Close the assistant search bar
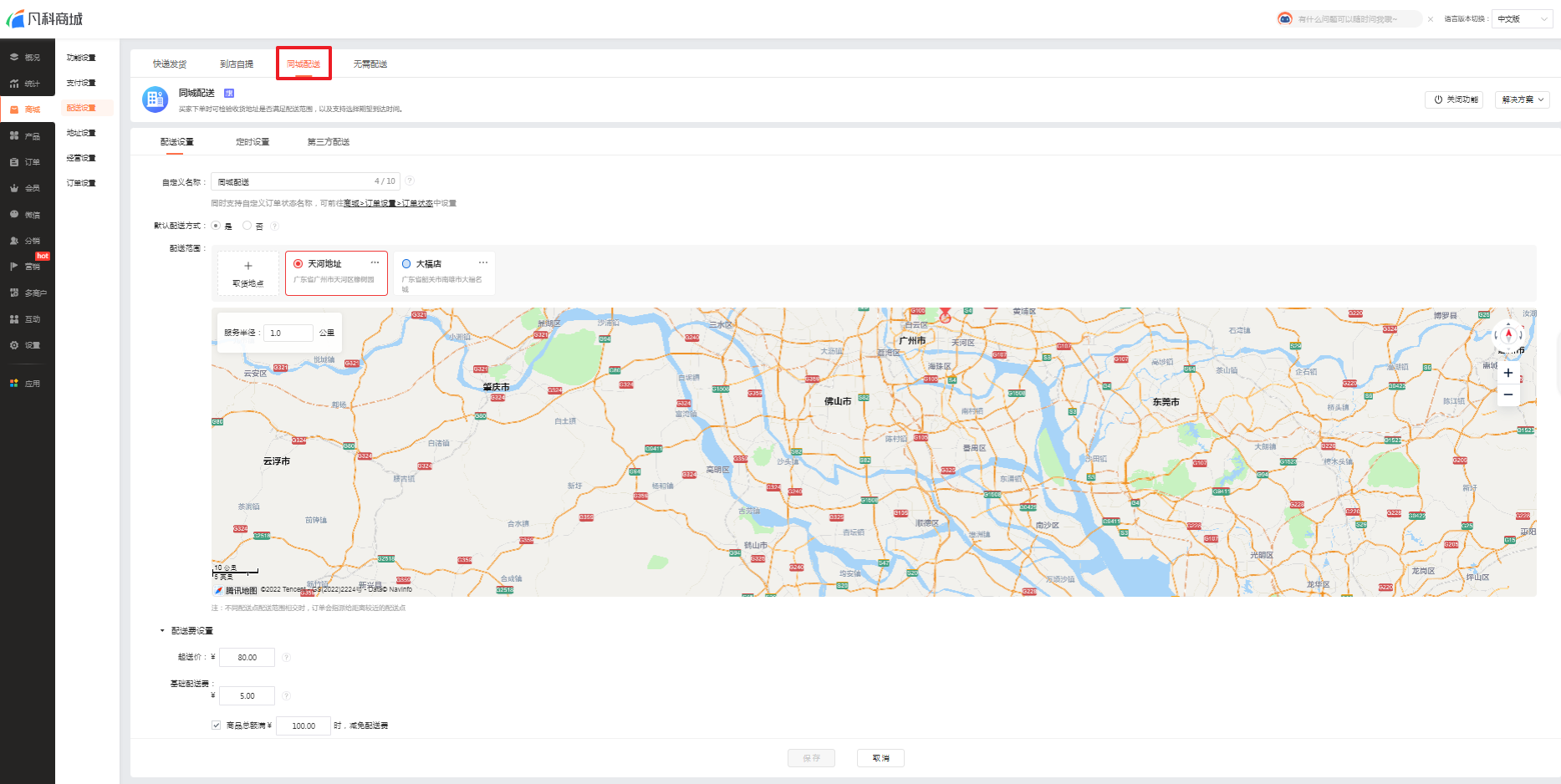The height and width of the screenshot is (784, 1561). pyautogui.click(x=1431, y=19)
